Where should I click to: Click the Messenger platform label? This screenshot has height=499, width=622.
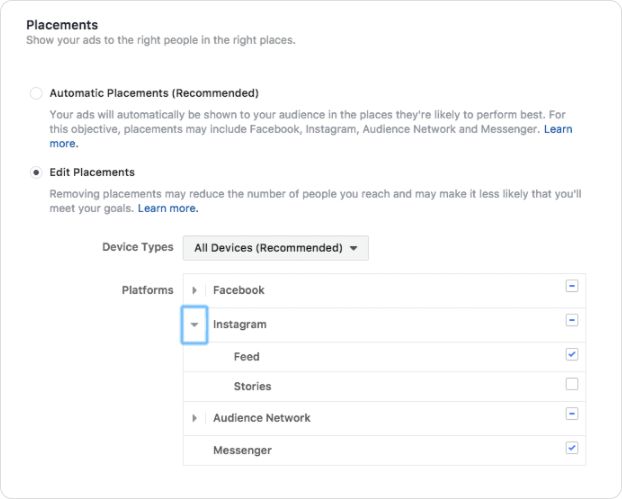pos(242,450)
